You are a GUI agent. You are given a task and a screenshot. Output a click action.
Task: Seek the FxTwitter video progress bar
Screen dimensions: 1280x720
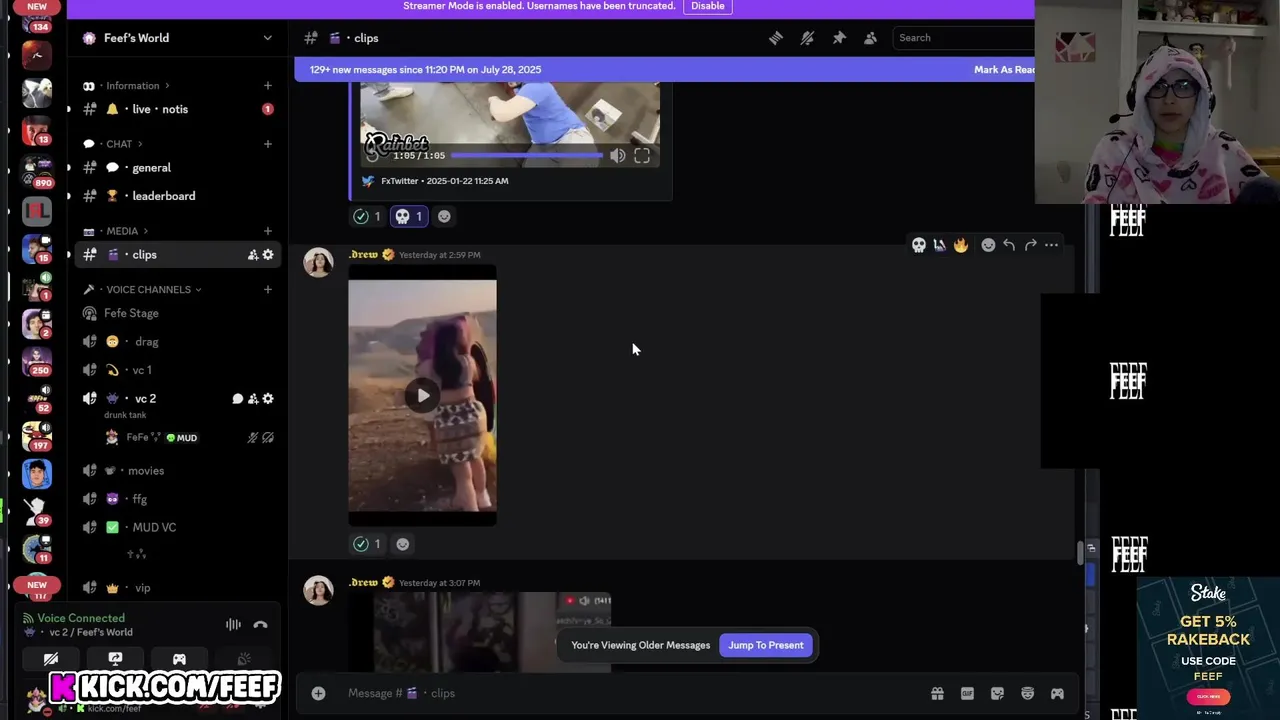[x=527, y=156]
